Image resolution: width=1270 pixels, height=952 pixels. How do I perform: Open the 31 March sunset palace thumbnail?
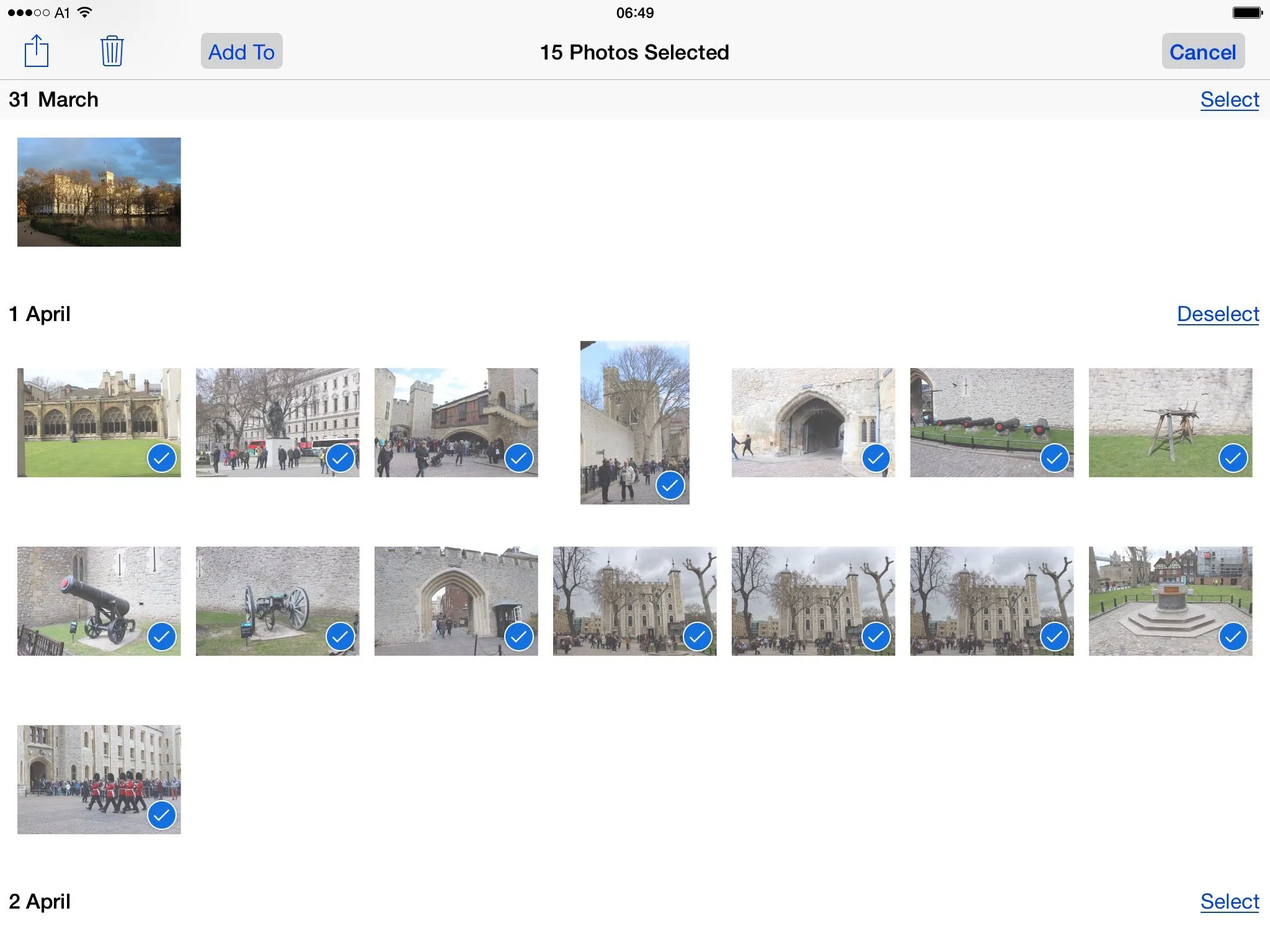pos(99,192)
